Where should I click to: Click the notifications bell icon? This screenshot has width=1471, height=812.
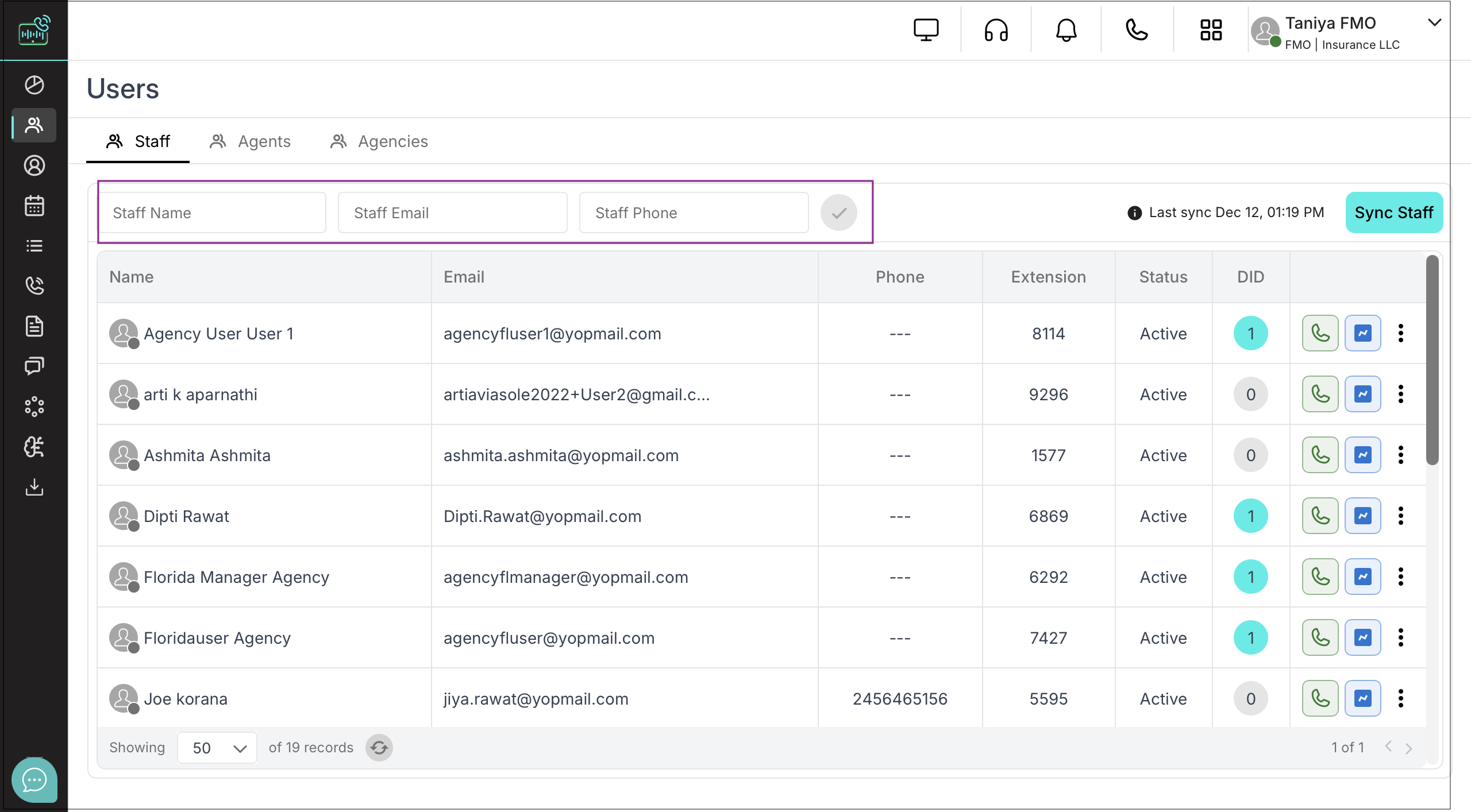[1066, 30]
